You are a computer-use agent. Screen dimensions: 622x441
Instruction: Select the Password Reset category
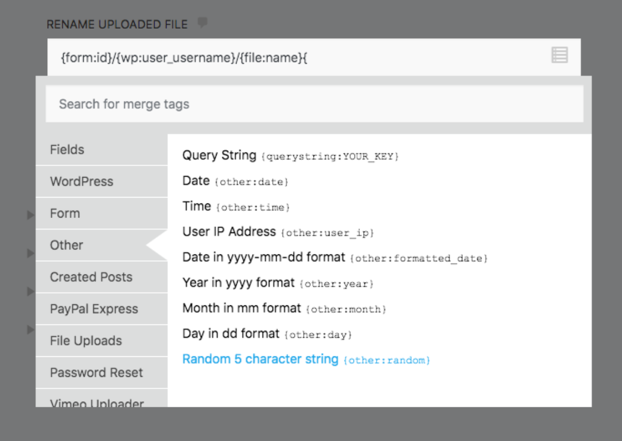coord(101,373)
